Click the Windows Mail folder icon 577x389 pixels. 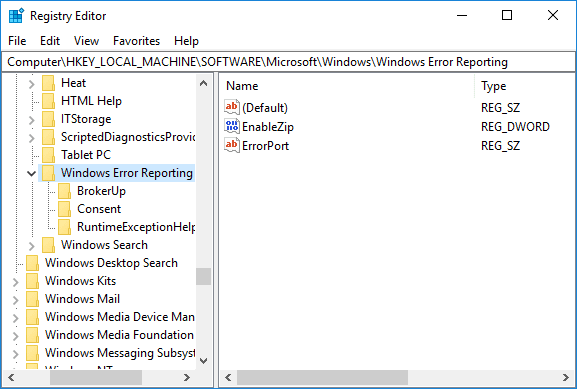32,299
